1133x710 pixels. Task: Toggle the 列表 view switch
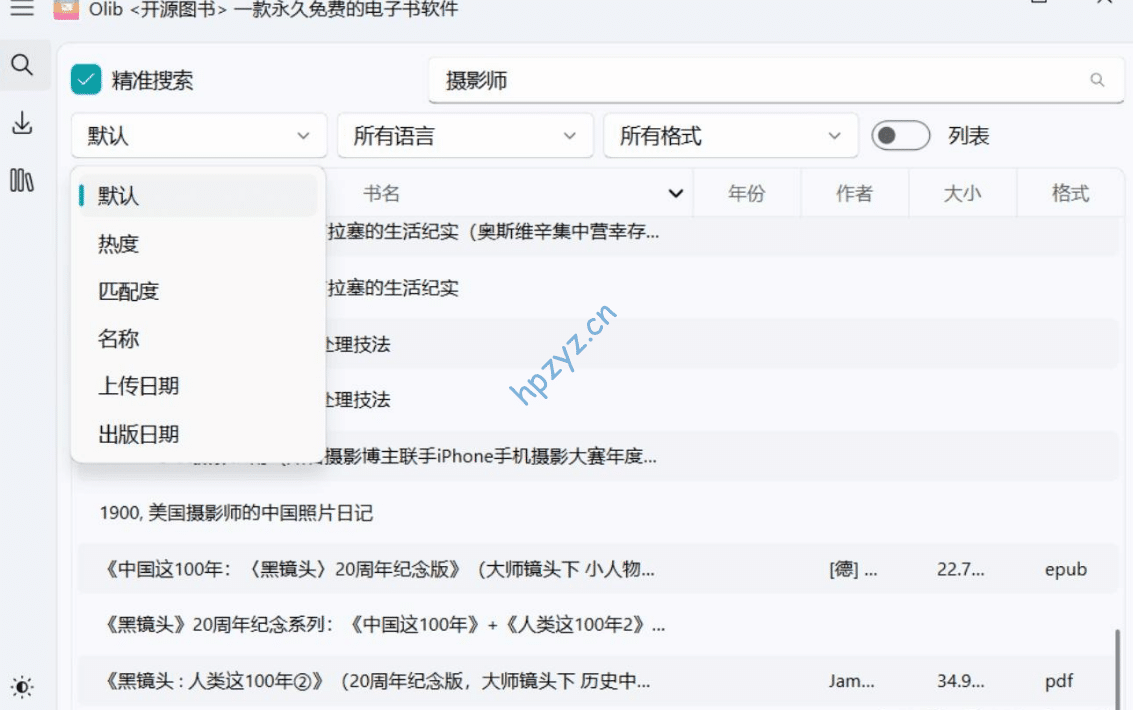tap(900, 136)
